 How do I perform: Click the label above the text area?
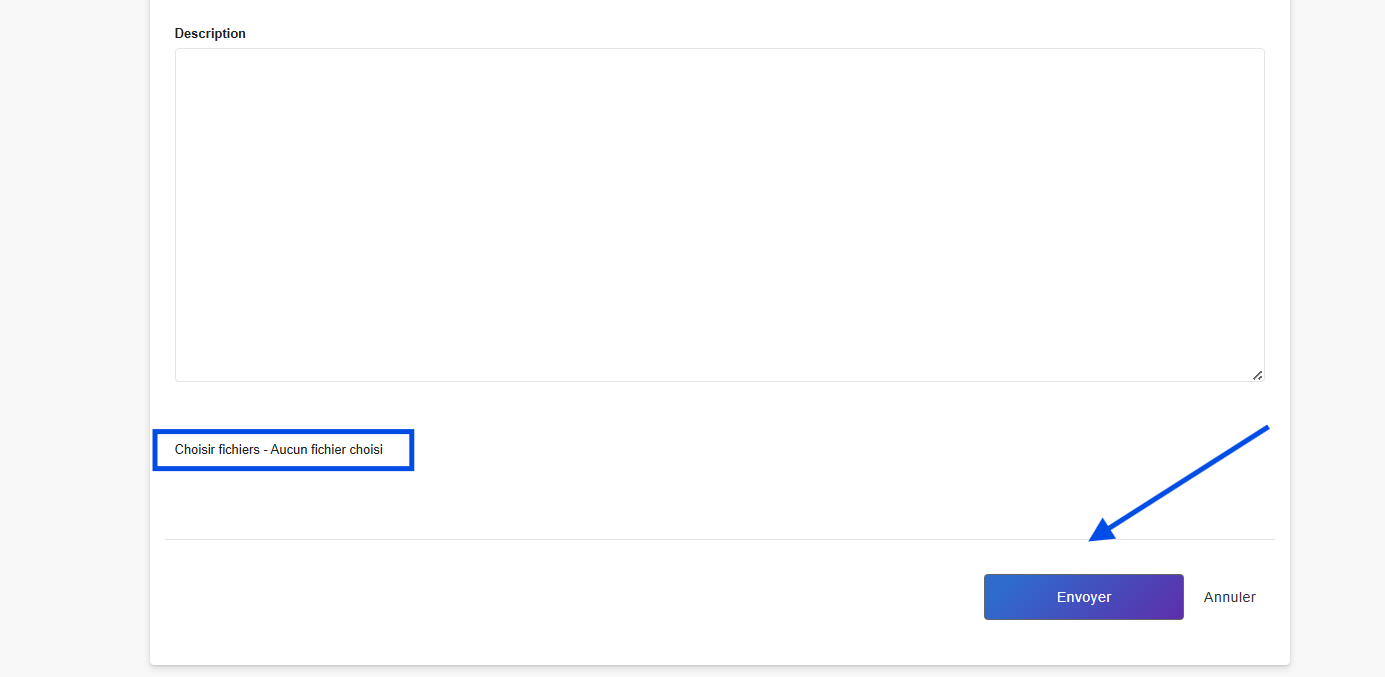[x=210, y=33]
